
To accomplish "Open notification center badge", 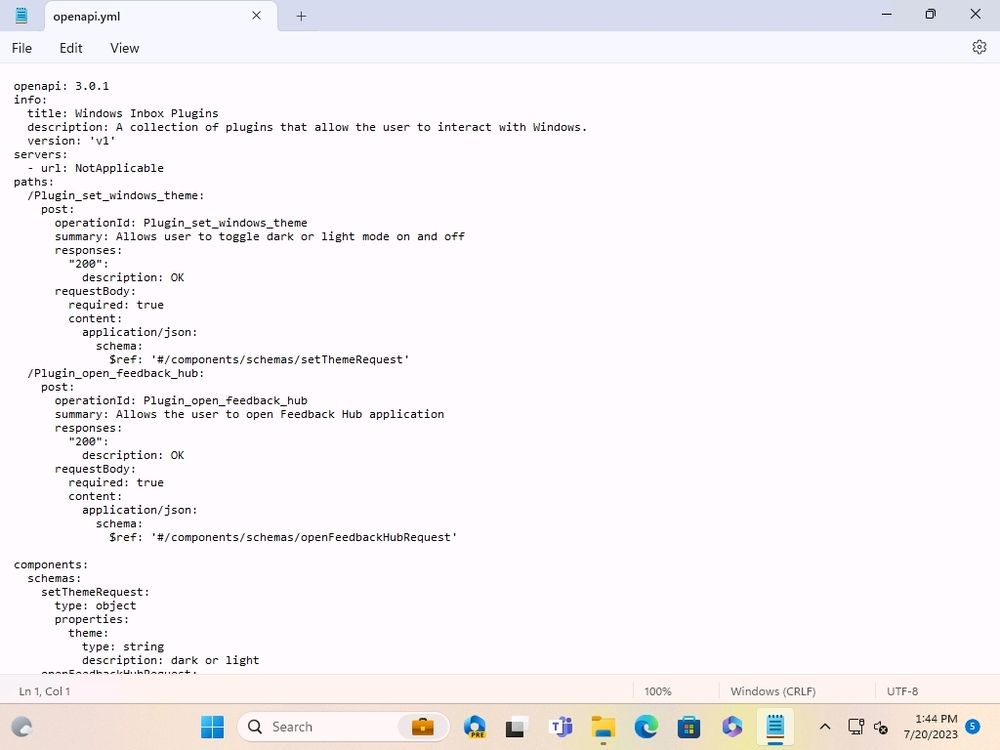I will click(973, 726).
